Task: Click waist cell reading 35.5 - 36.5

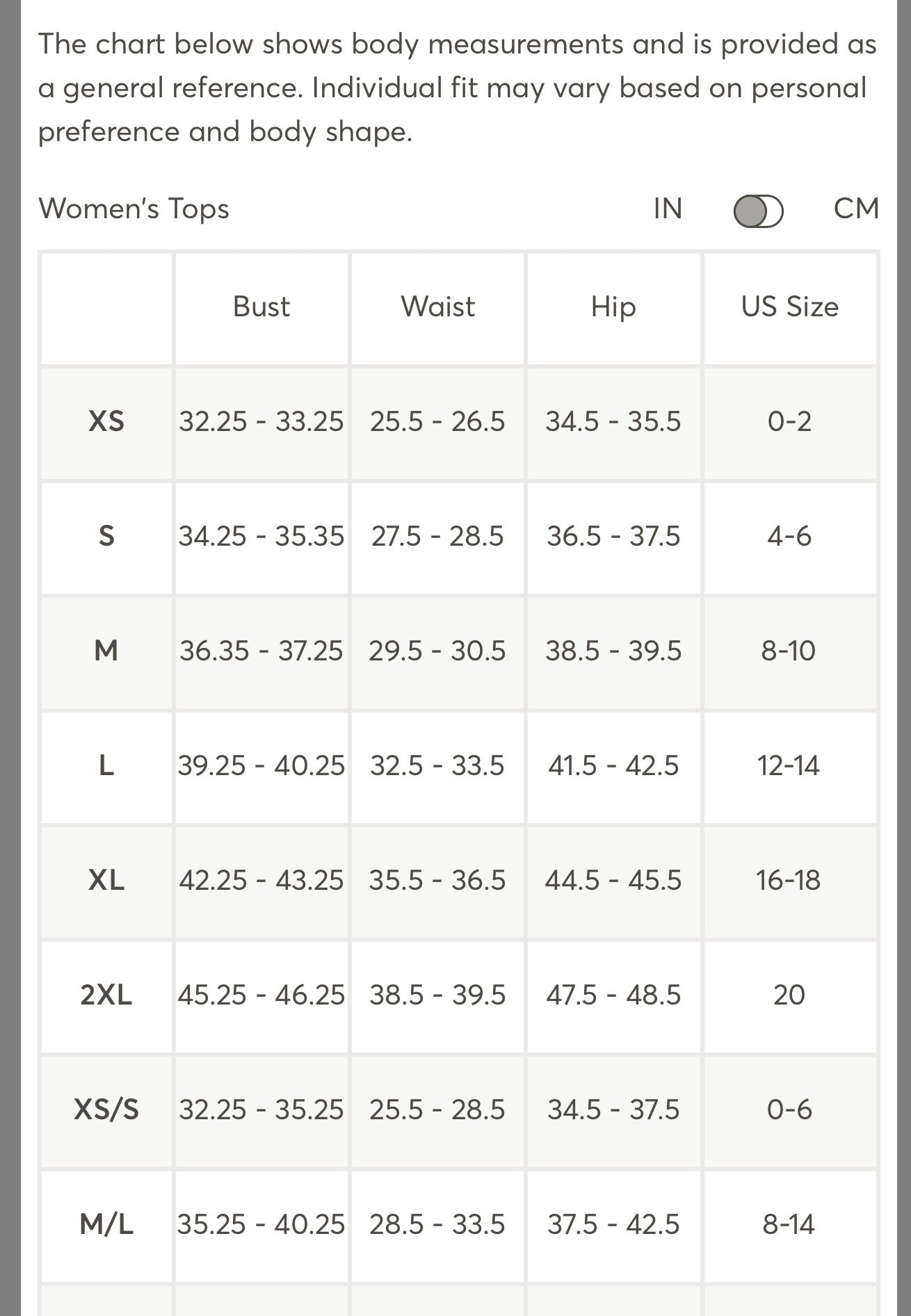Action: coord(437,880)
